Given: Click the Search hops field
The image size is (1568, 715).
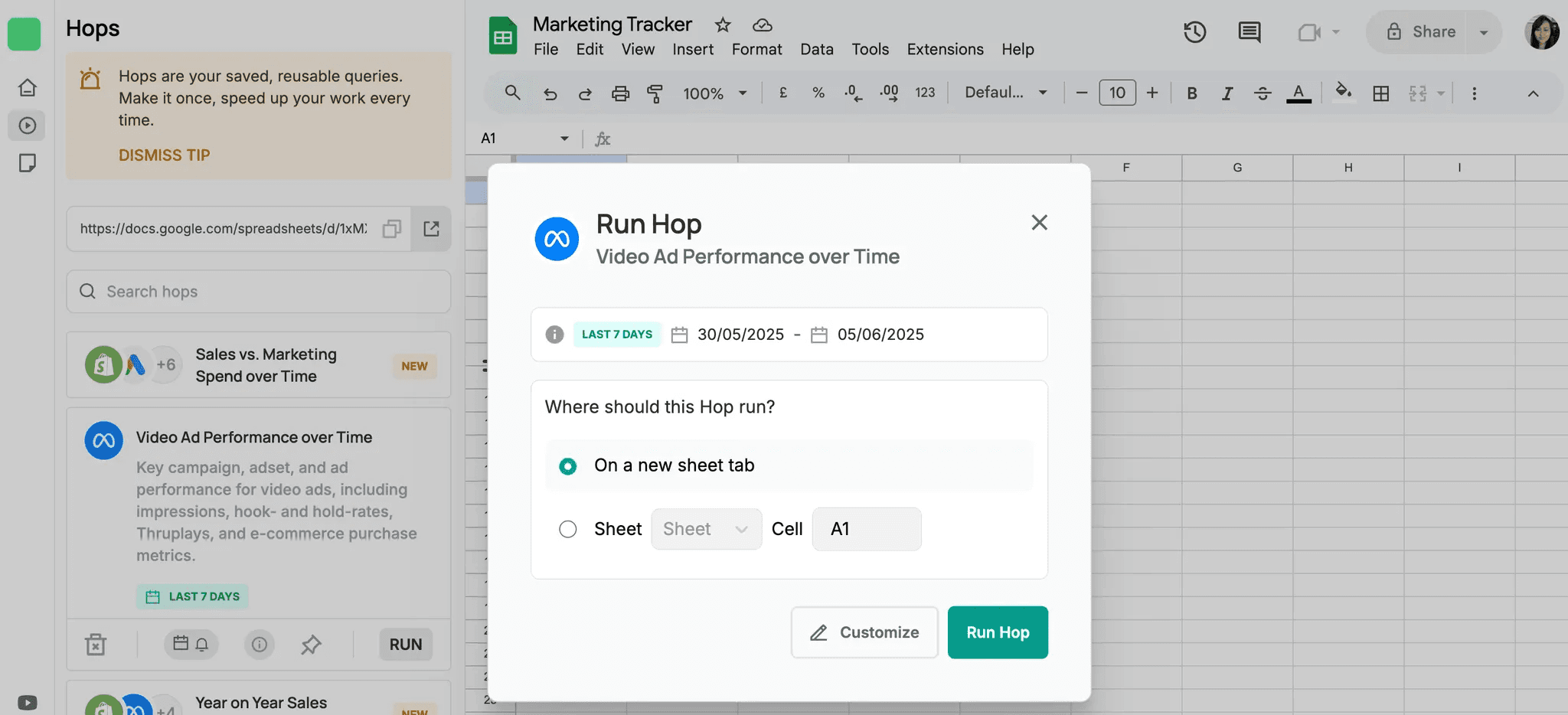Looking at the screenshot, I should click(x=259, y=292).
